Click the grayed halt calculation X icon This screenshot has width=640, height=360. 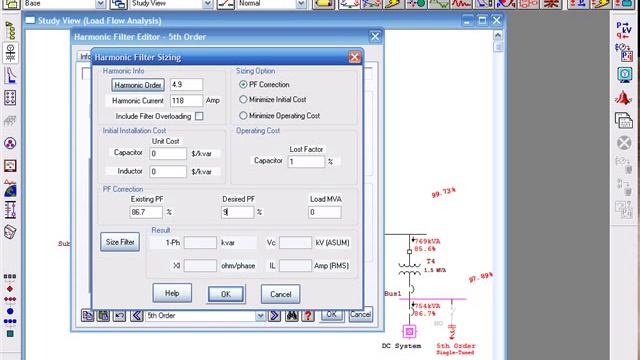pos(624,143)
